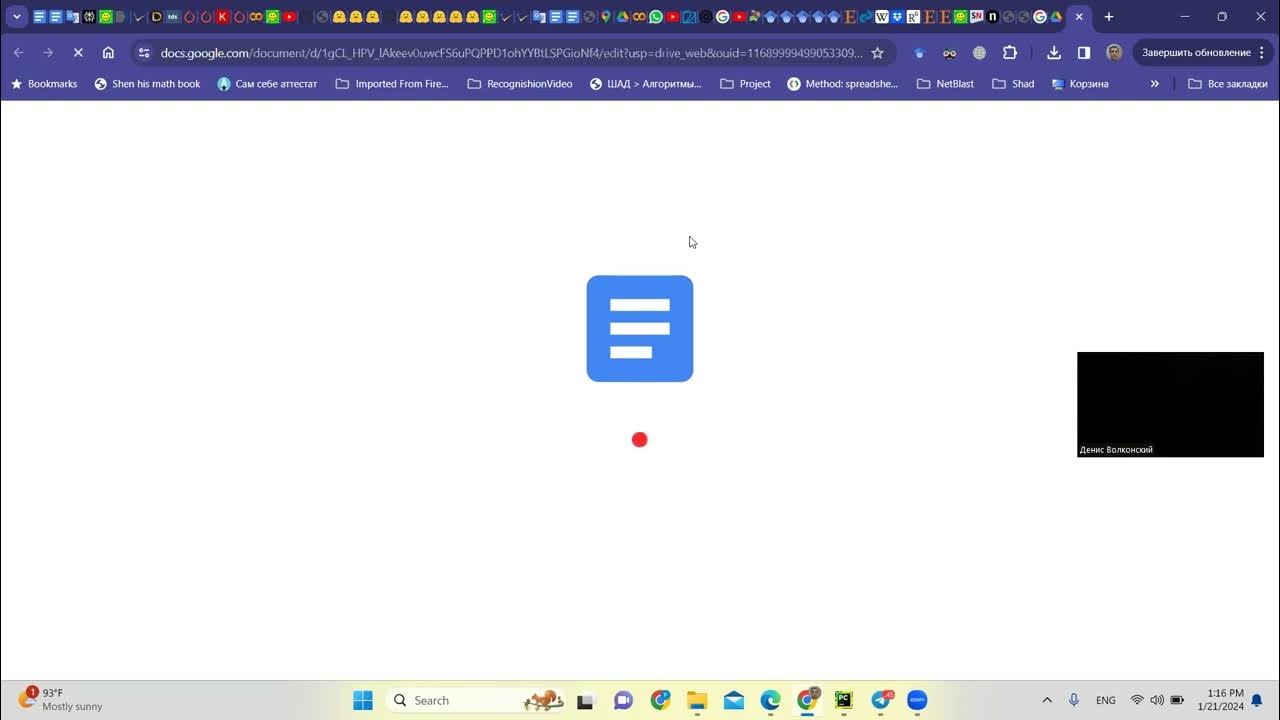1280x720 pixels.
Task: Open Method: spreadshe... bookmark
Action: coord(843,84)
